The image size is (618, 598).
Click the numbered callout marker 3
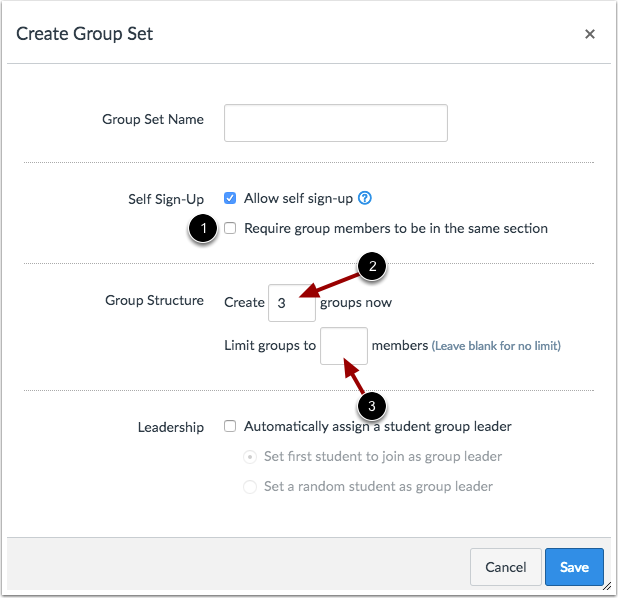coord(372,406)
